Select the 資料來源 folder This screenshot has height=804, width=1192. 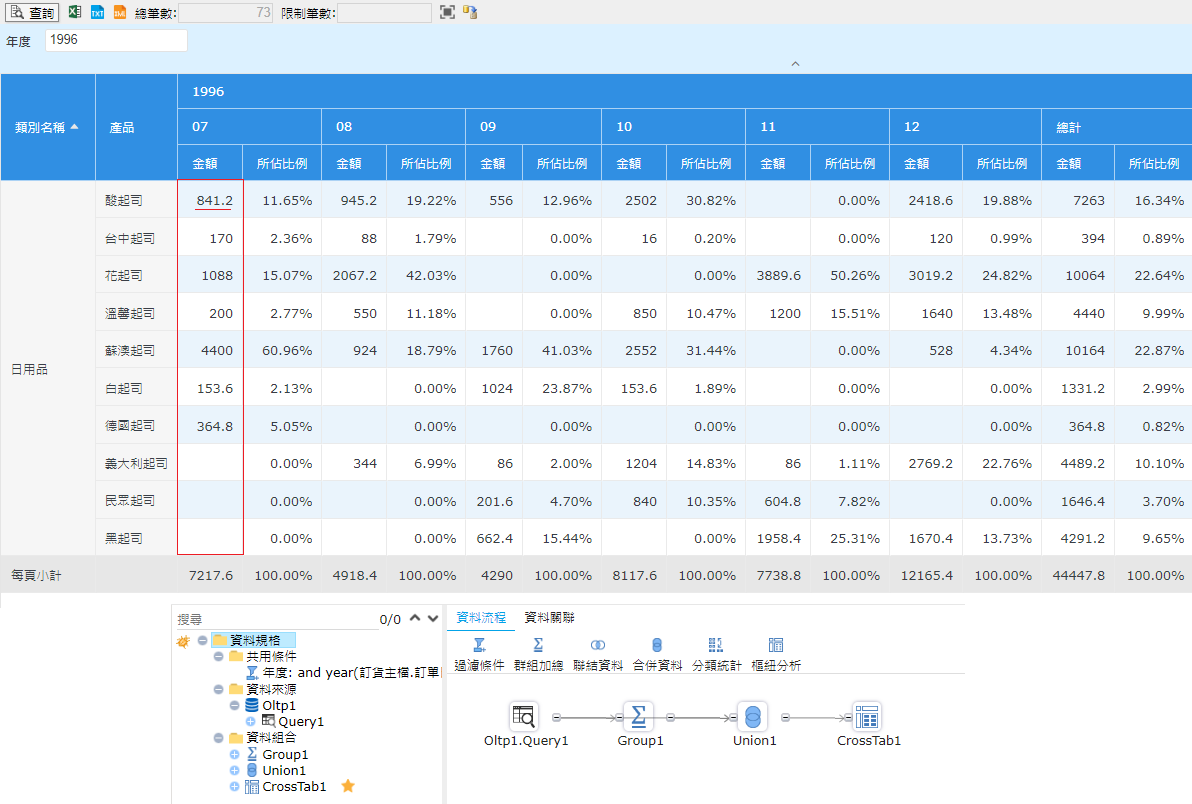263,689
